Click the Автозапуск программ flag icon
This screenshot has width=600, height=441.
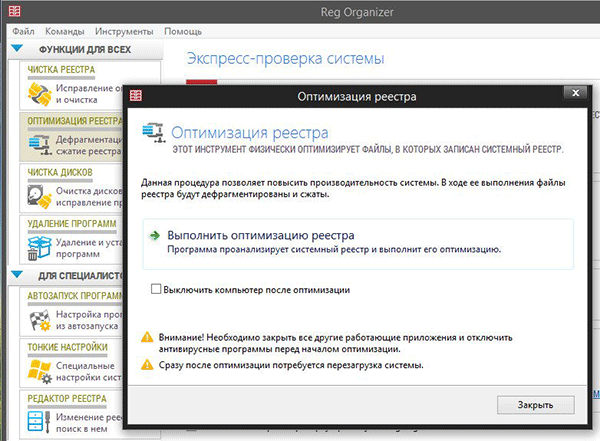coord(39,320)
